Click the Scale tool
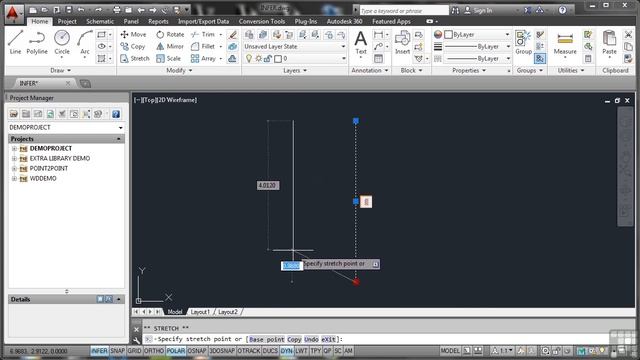 tap(169, 58)
